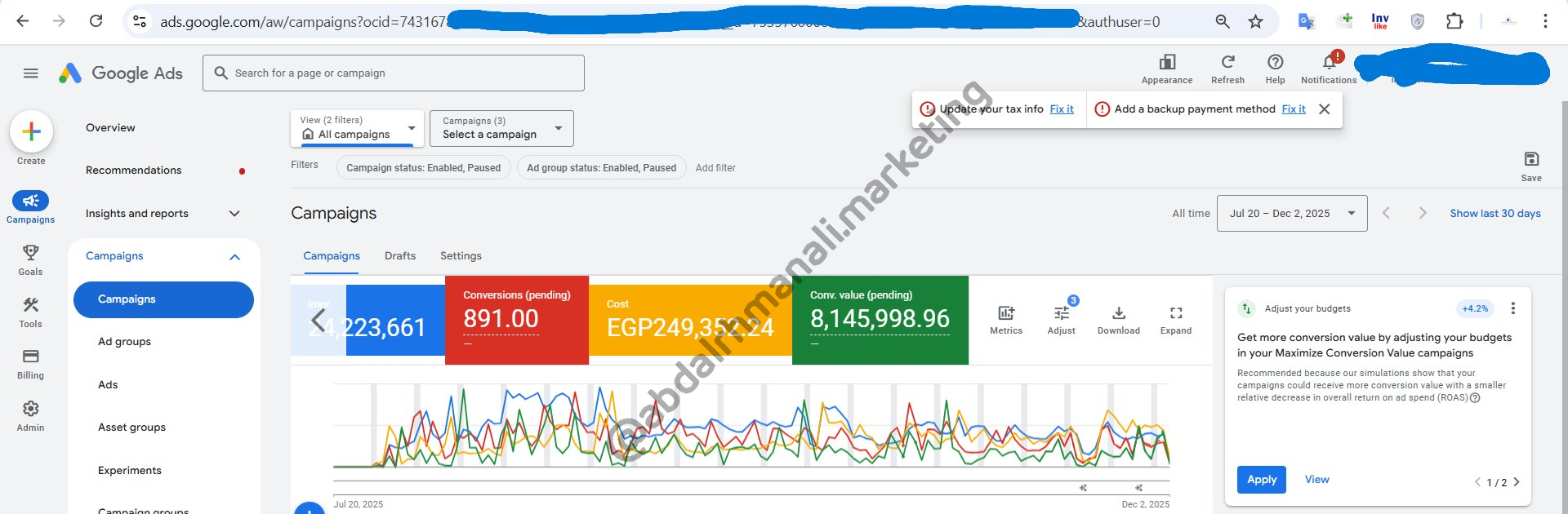Click Fix it for tax info
1568x514 pixels.
point(1062,109)
